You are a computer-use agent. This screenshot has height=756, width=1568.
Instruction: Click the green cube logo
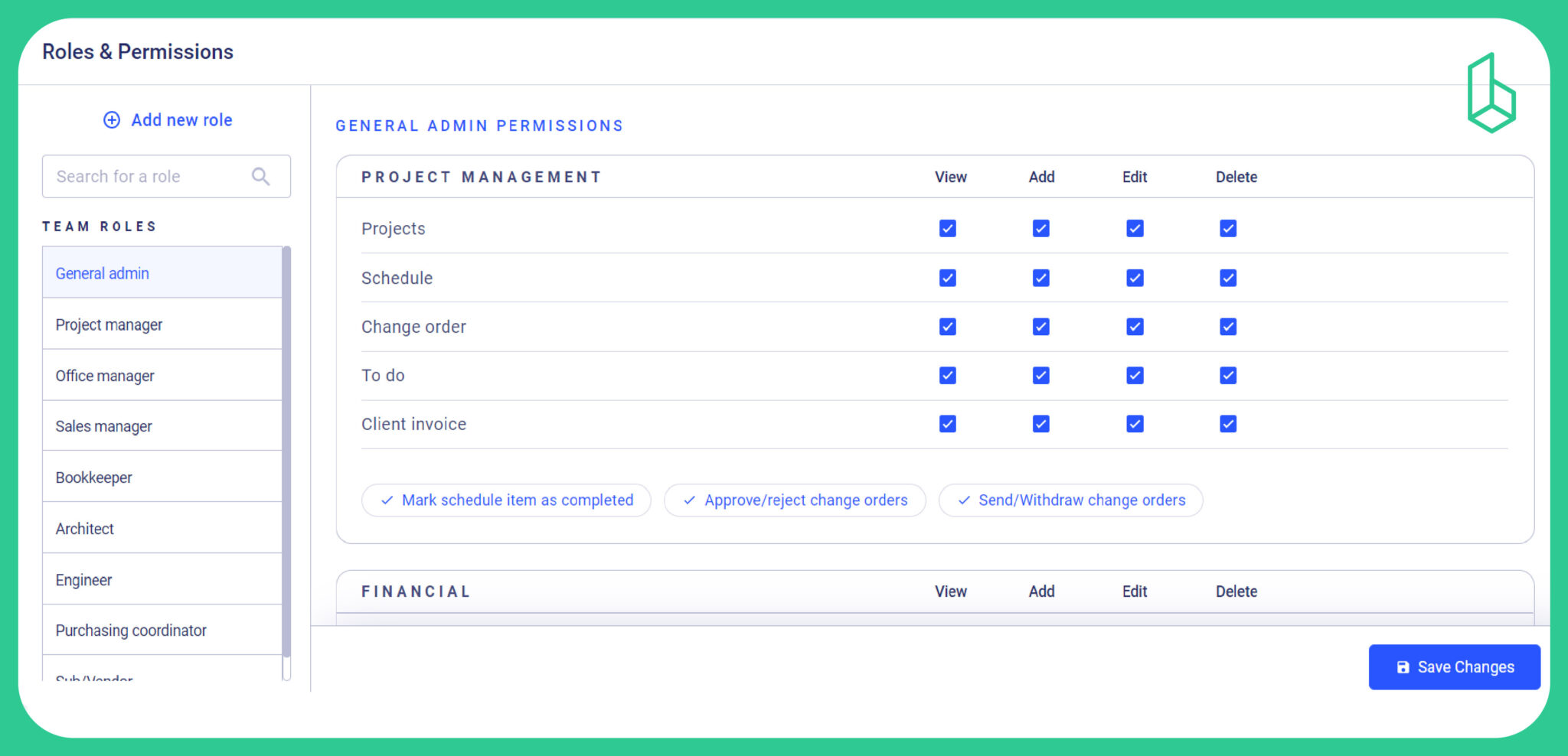pyautogui.click(x=1491, y=93)
